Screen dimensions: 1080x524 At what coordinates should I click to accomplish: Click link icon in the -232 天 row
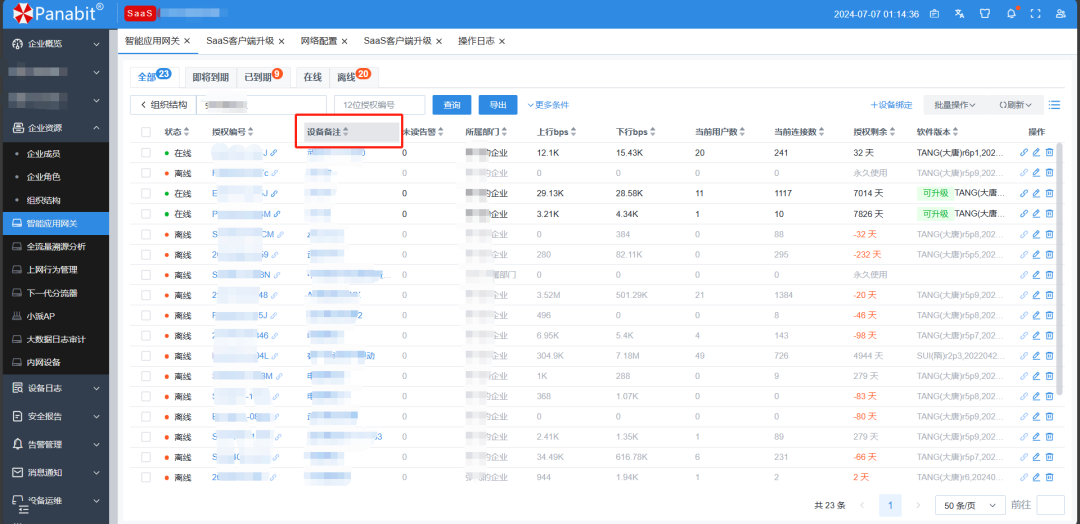point(1024,254)
